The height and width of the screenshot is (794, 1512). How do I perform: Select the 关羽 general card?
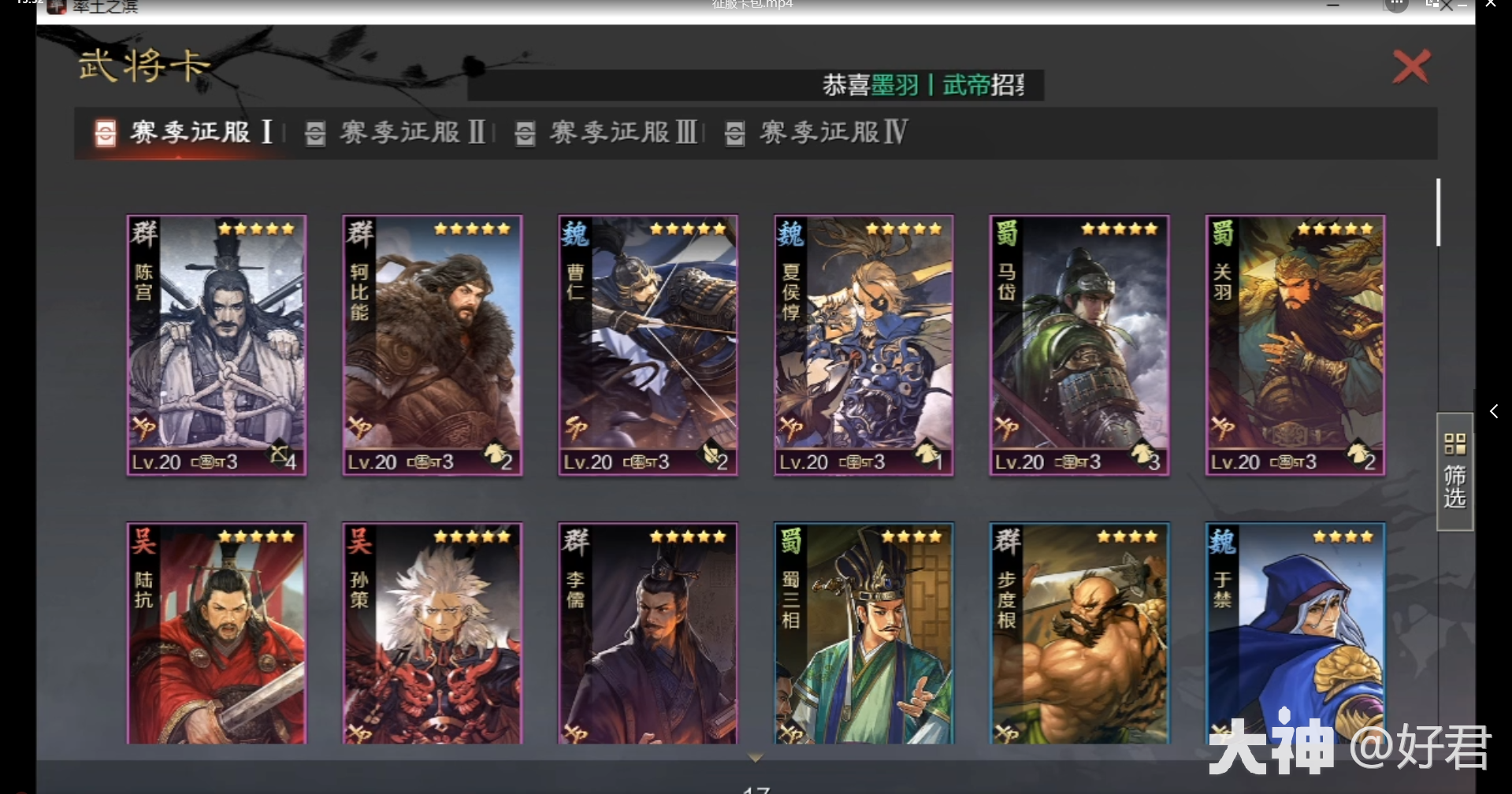1296,345
